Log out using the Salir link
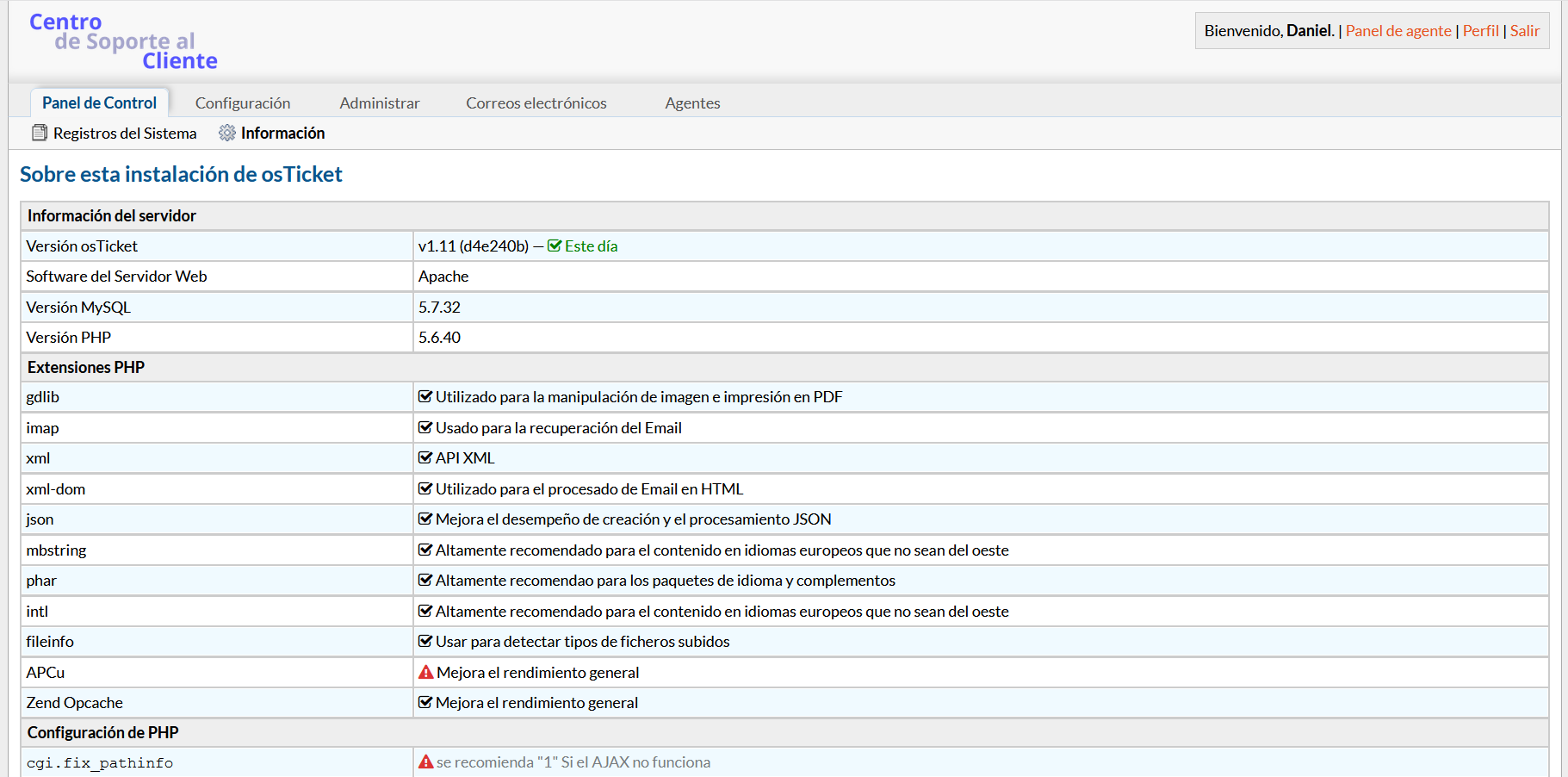The image size is (1568, 777). [1524, 31]
